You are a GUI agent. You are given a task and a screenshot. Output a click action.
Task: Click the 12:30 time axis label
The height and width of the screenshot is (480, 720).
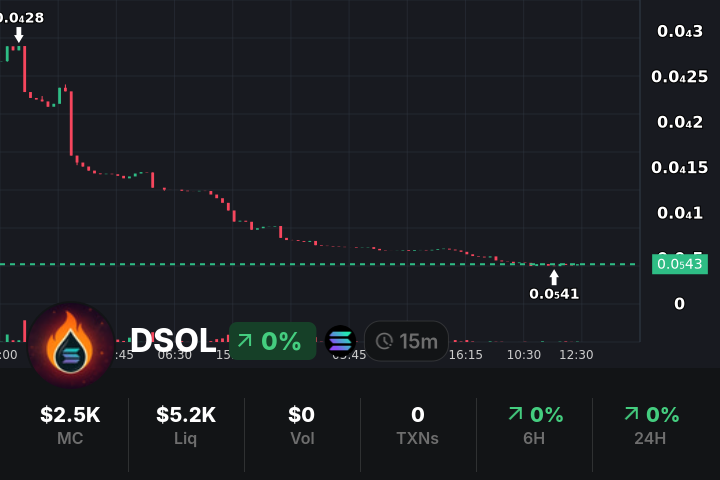[x=575, y=354]
